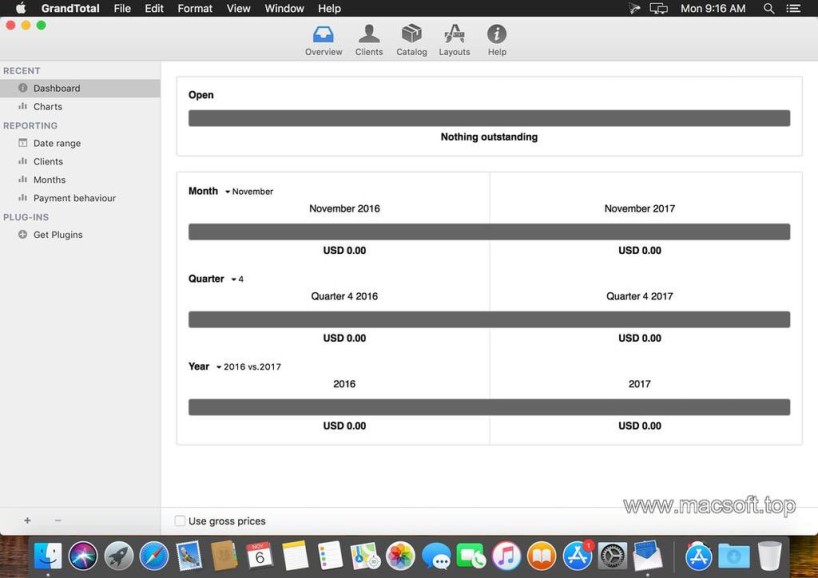Enable the Use gross prices checkbox
818x578 pixels.
click(180, 521)
